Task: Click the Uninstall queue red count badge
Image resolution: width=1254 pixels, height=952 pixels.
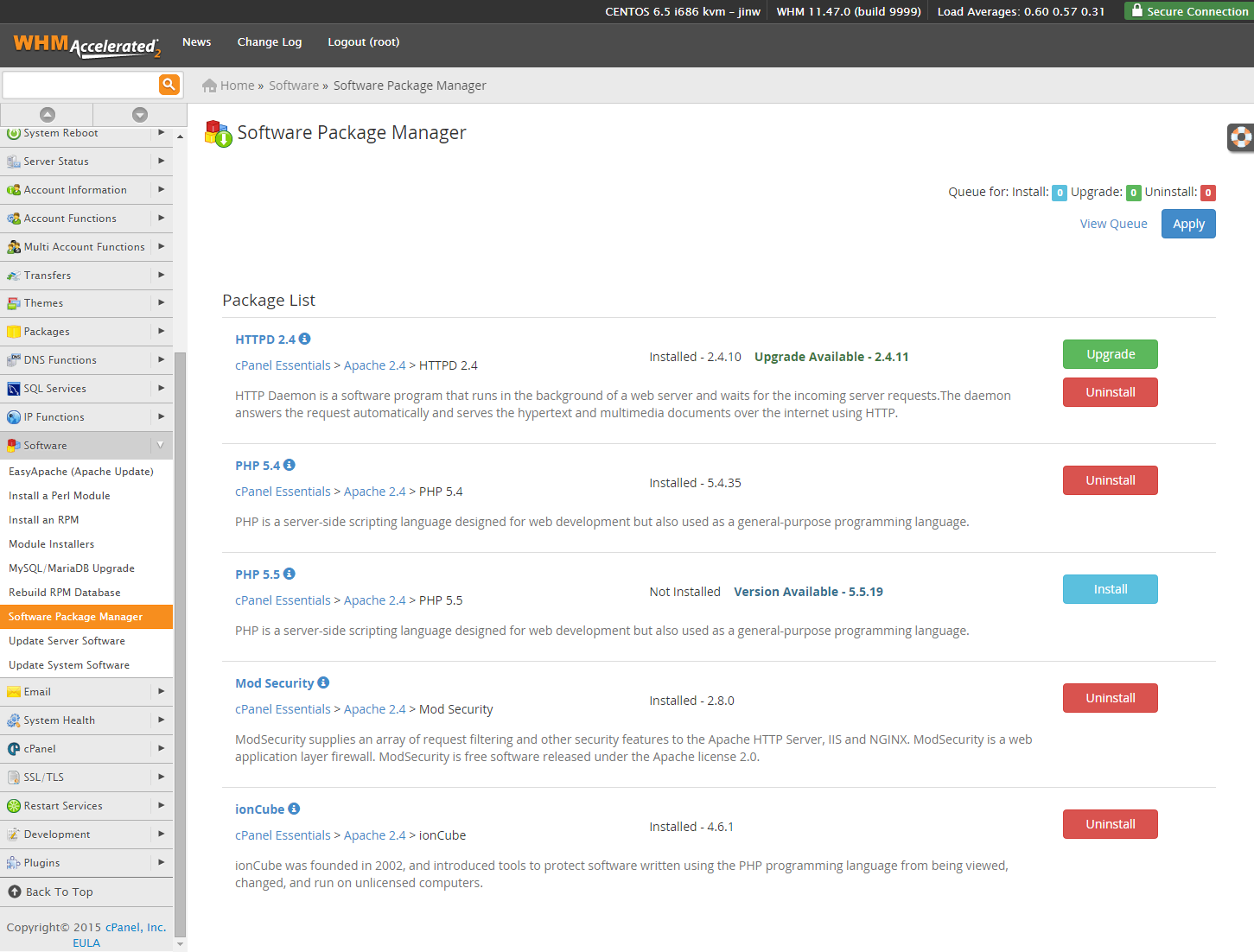Action: pos(1208,193)
